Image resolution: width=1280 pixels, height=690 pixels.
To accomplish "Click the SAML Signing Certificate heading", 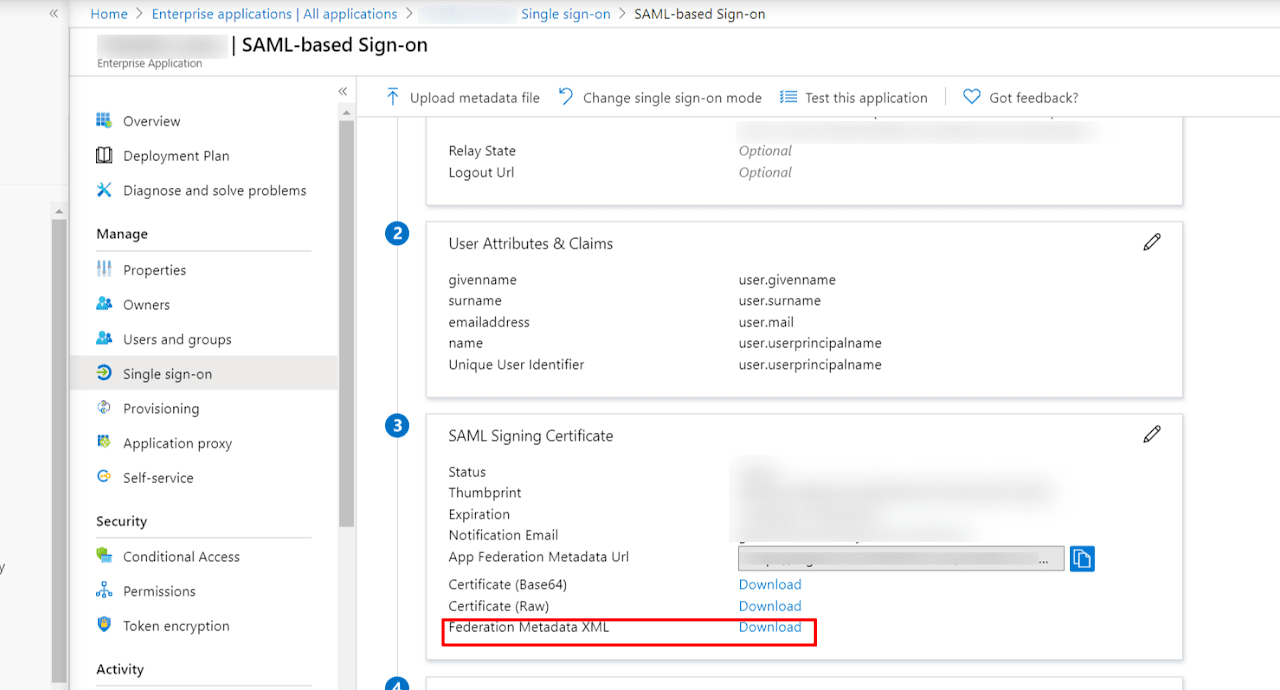I will click(x=531, y=436).
